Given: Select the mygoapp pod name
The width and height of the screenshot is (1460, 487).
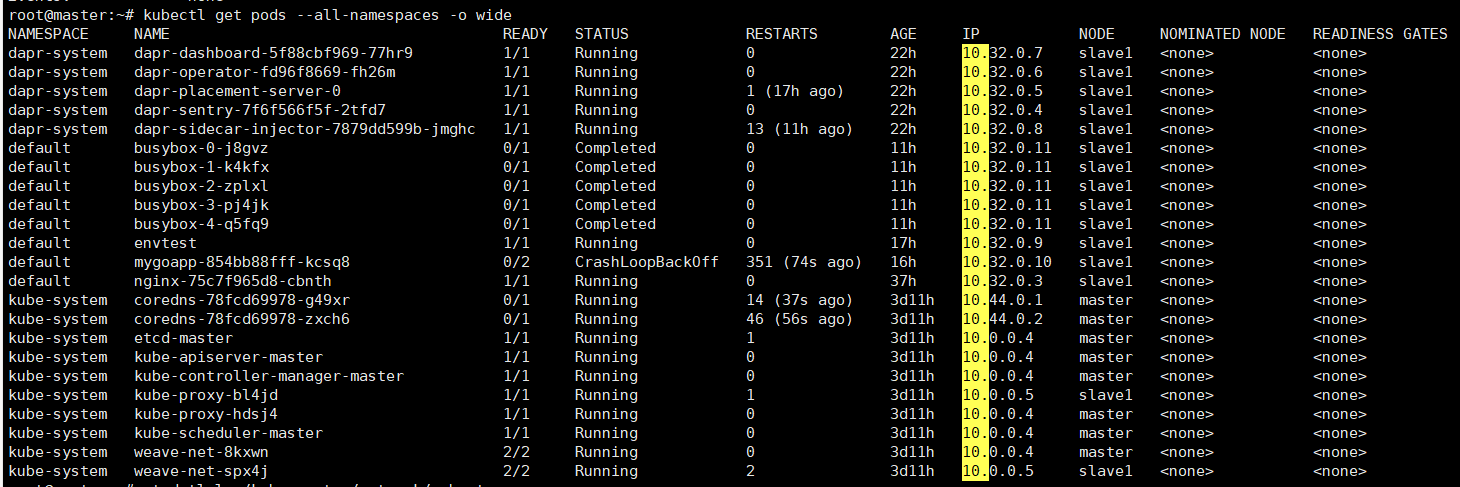Looking at the screenshot, I should tap(241, 262).
